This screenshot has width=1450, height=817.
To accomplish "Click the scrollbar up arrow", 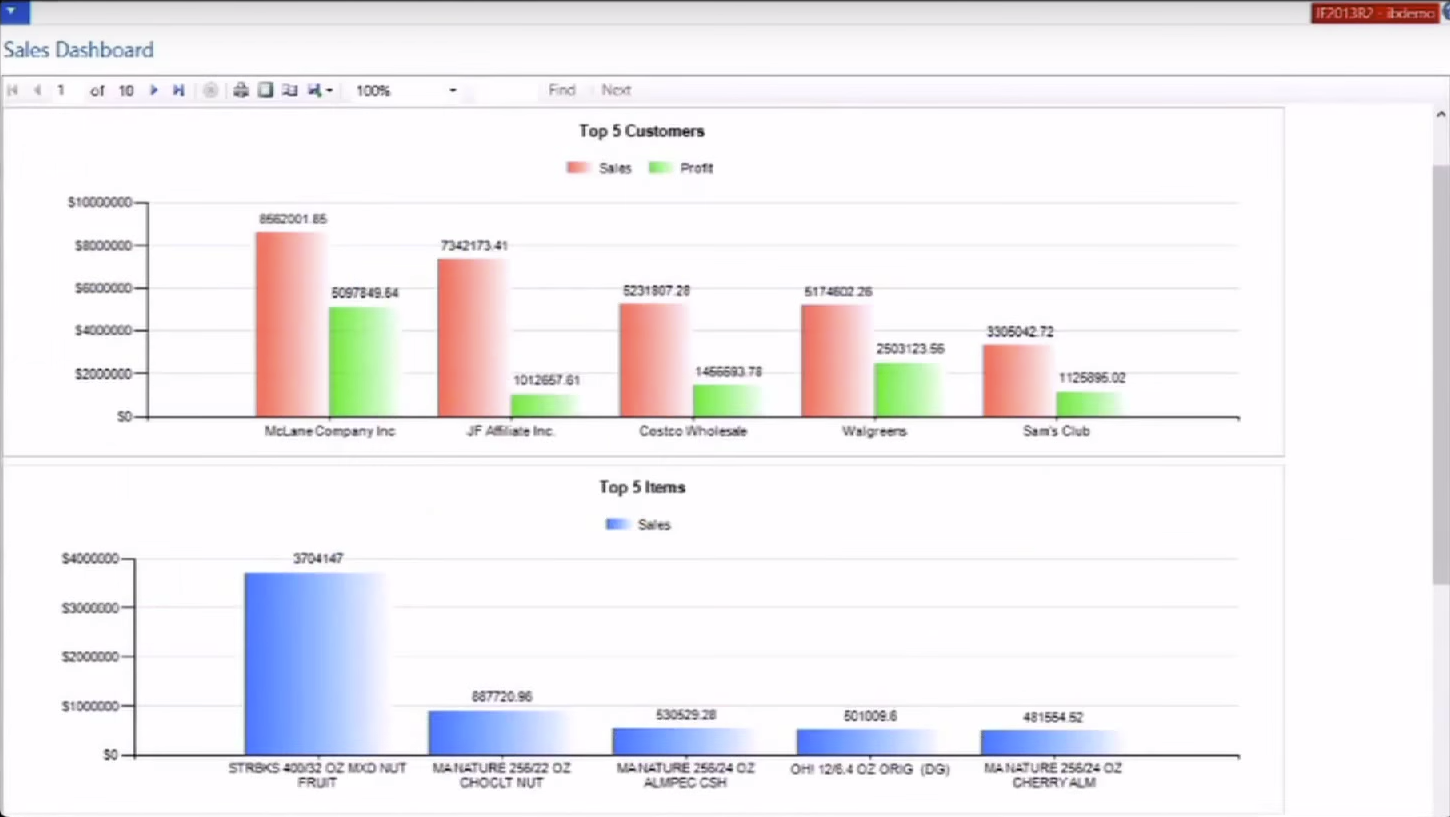I will coord(1441,116).
